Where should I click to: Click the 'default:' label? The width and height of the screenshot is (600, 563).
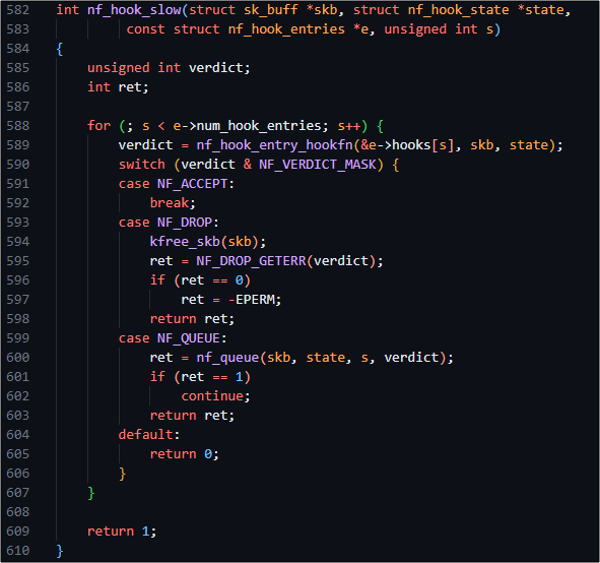tap(149, 435)
